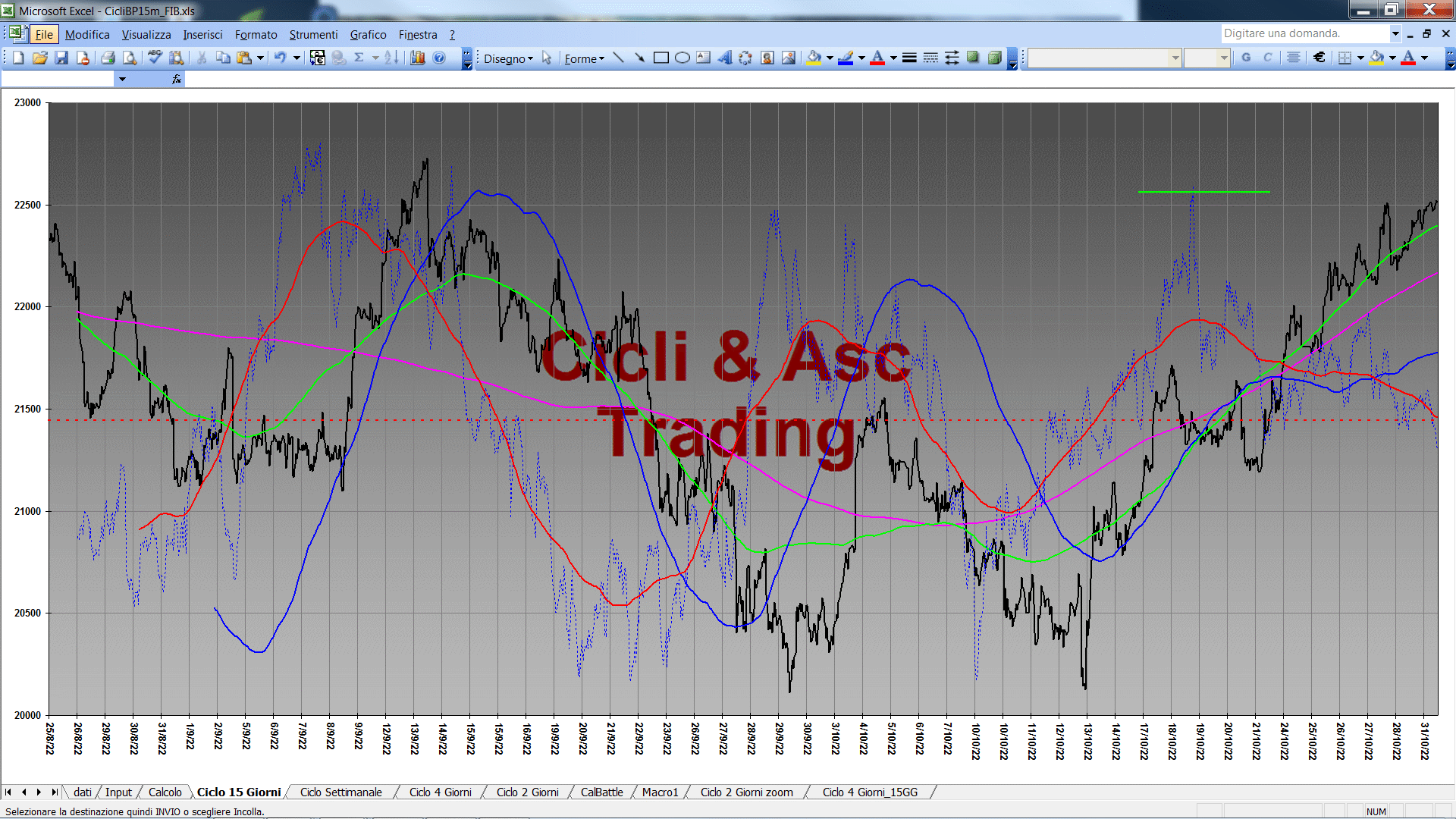Switch to Ciclo Settimanale sheet tab
1456x819 pixels.
[x=340, y=792]
